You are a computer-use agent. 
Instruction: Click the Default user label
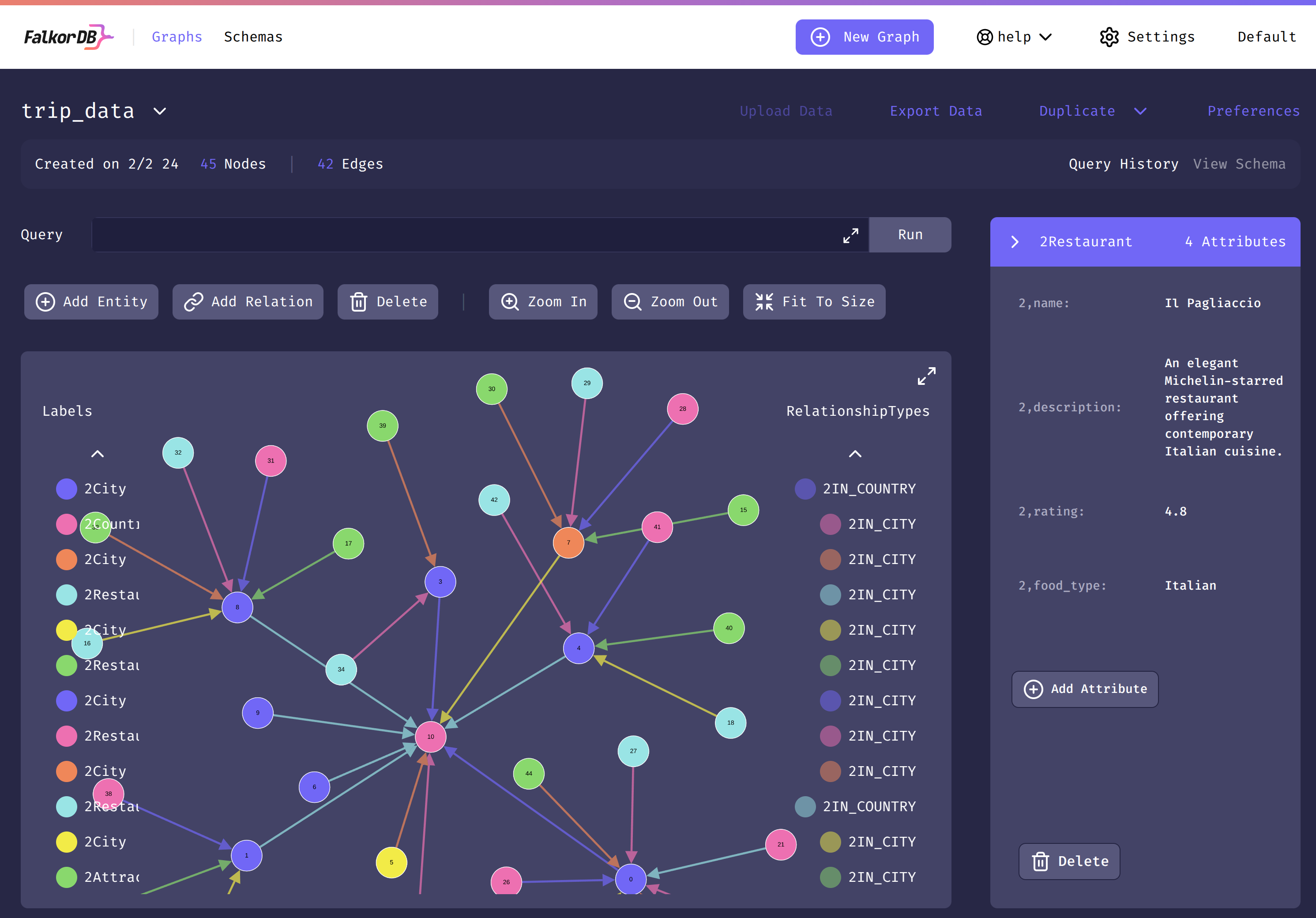pos(1266,37)
